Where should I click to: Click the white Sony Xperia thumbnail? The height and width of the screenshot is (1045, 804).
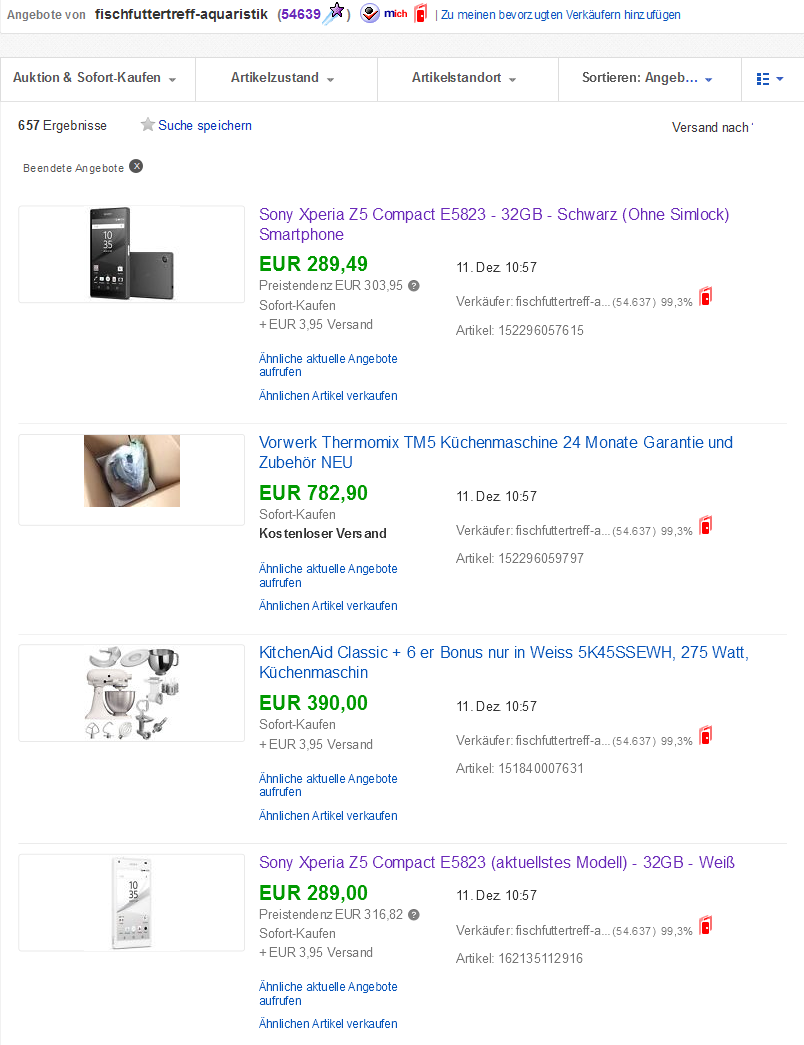tap(132, 902)
